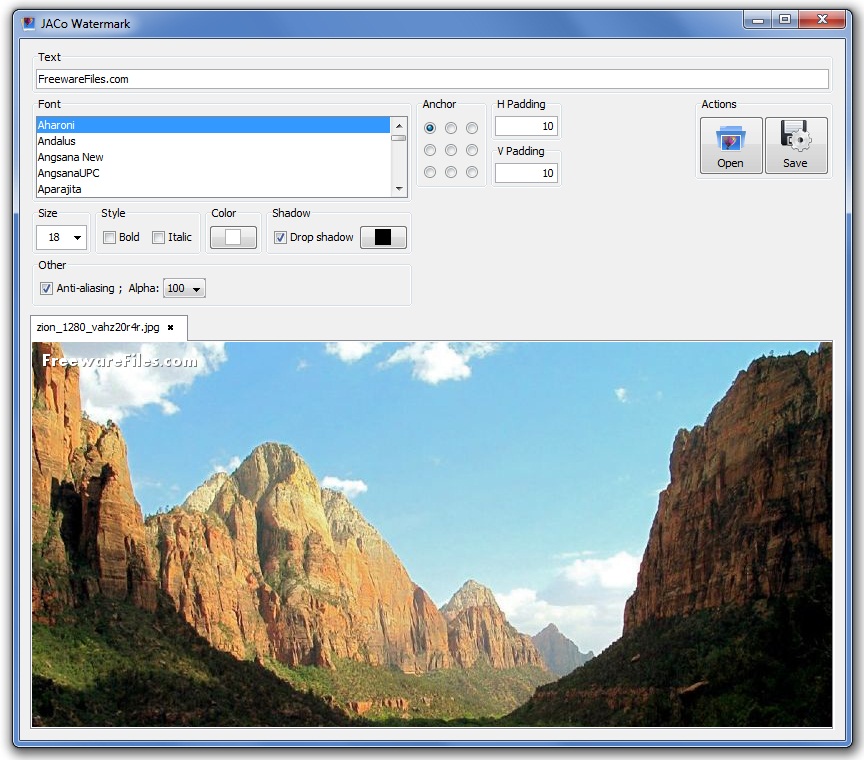Enable Italic text style
The height and width of the screenshot is (760, 864).
point(156,237)
